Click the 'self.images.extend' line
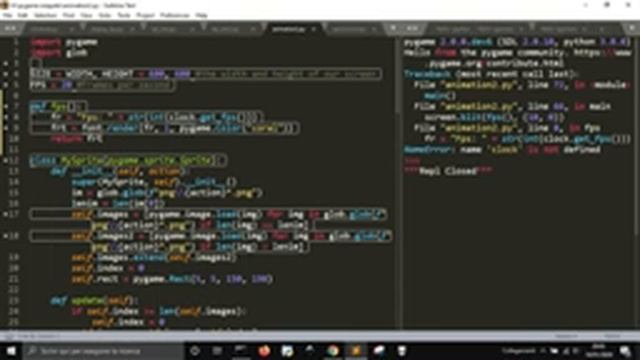 [154, 258]
